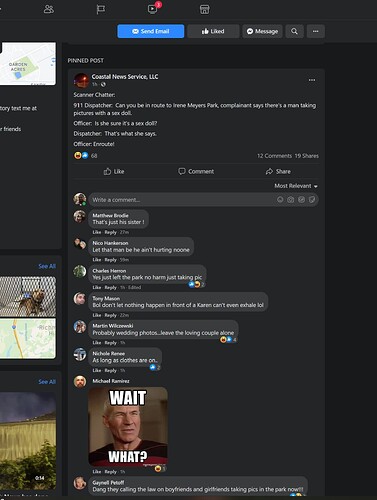377x500 pixels.
Task: Click the Message button
Action: click(262, 31)
